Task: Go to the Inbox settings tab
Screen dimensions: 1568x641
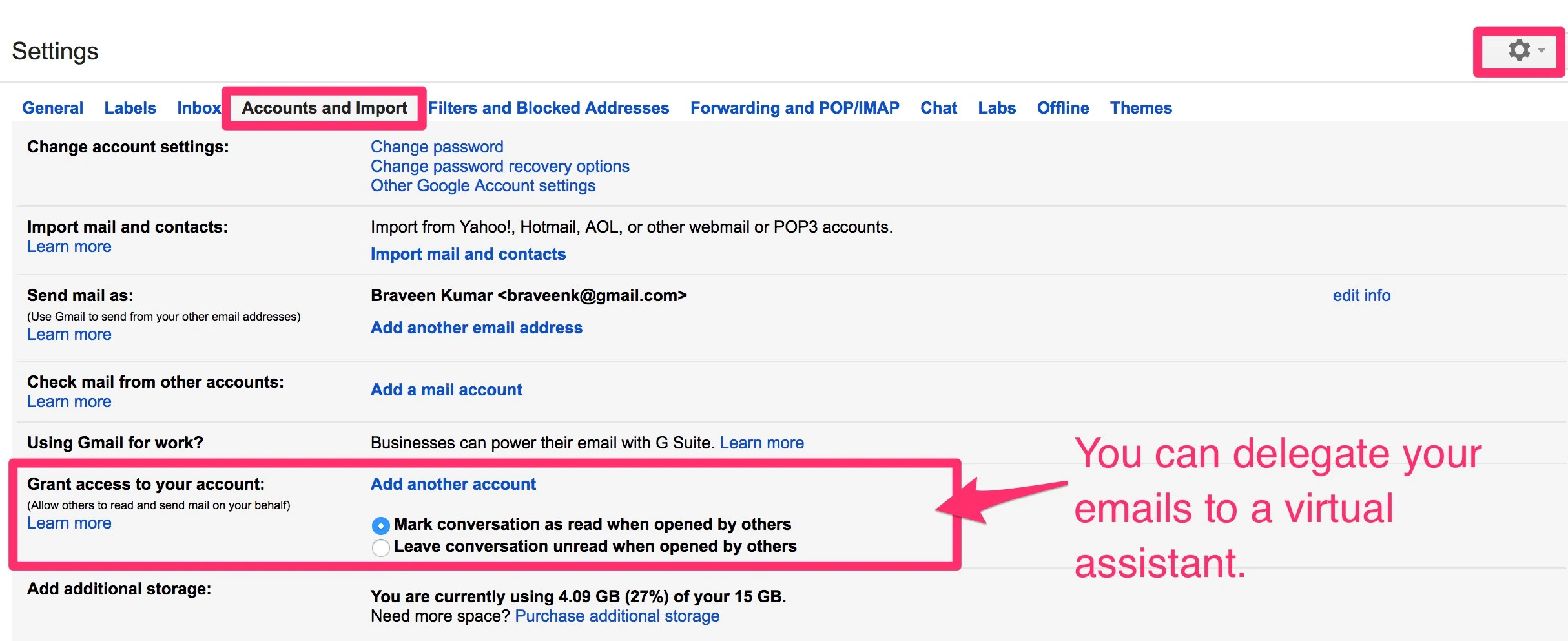Action: tap(198, 108)
